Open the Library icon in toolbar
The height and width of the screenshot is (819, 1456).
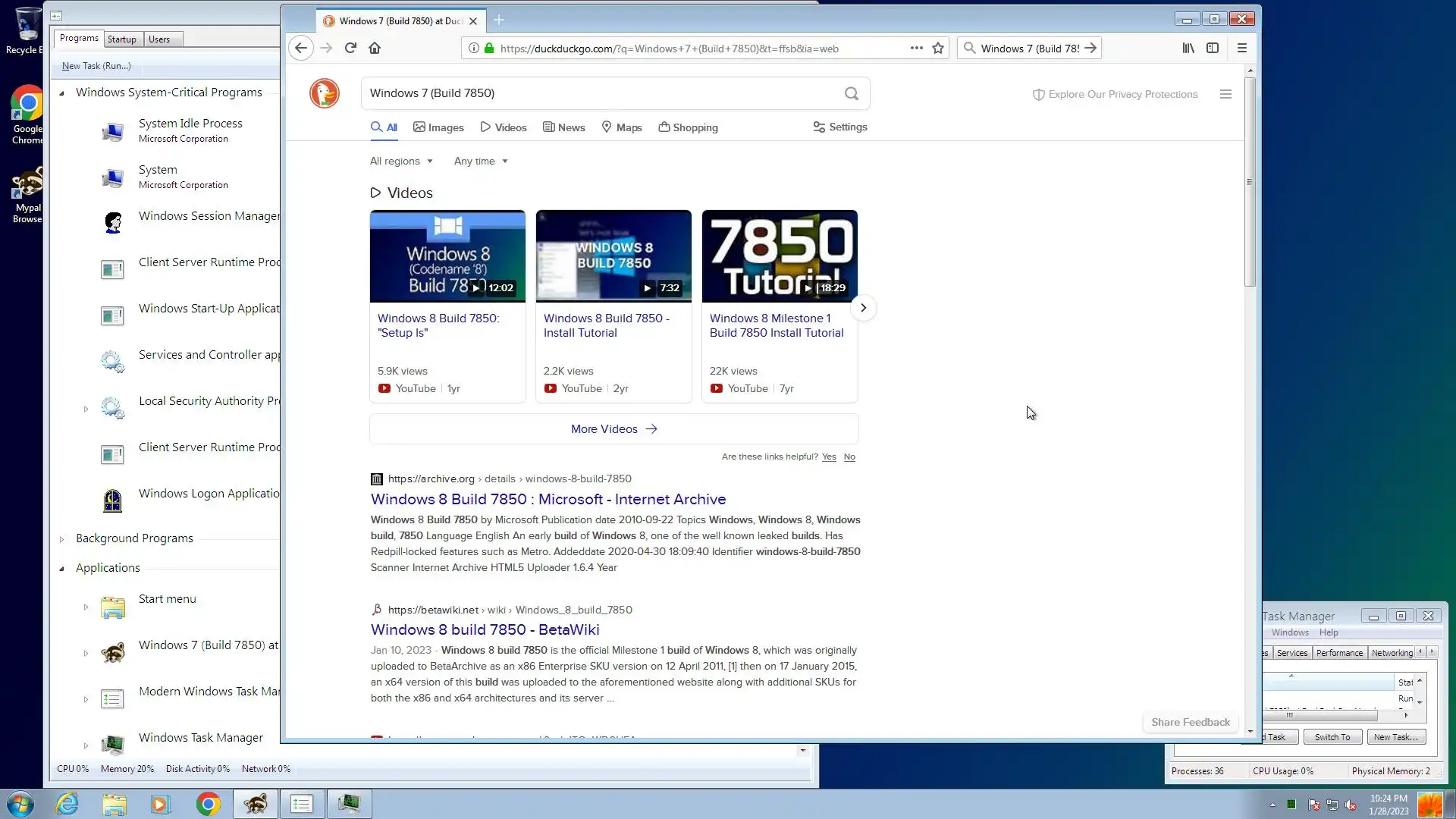coord(1188,48)
